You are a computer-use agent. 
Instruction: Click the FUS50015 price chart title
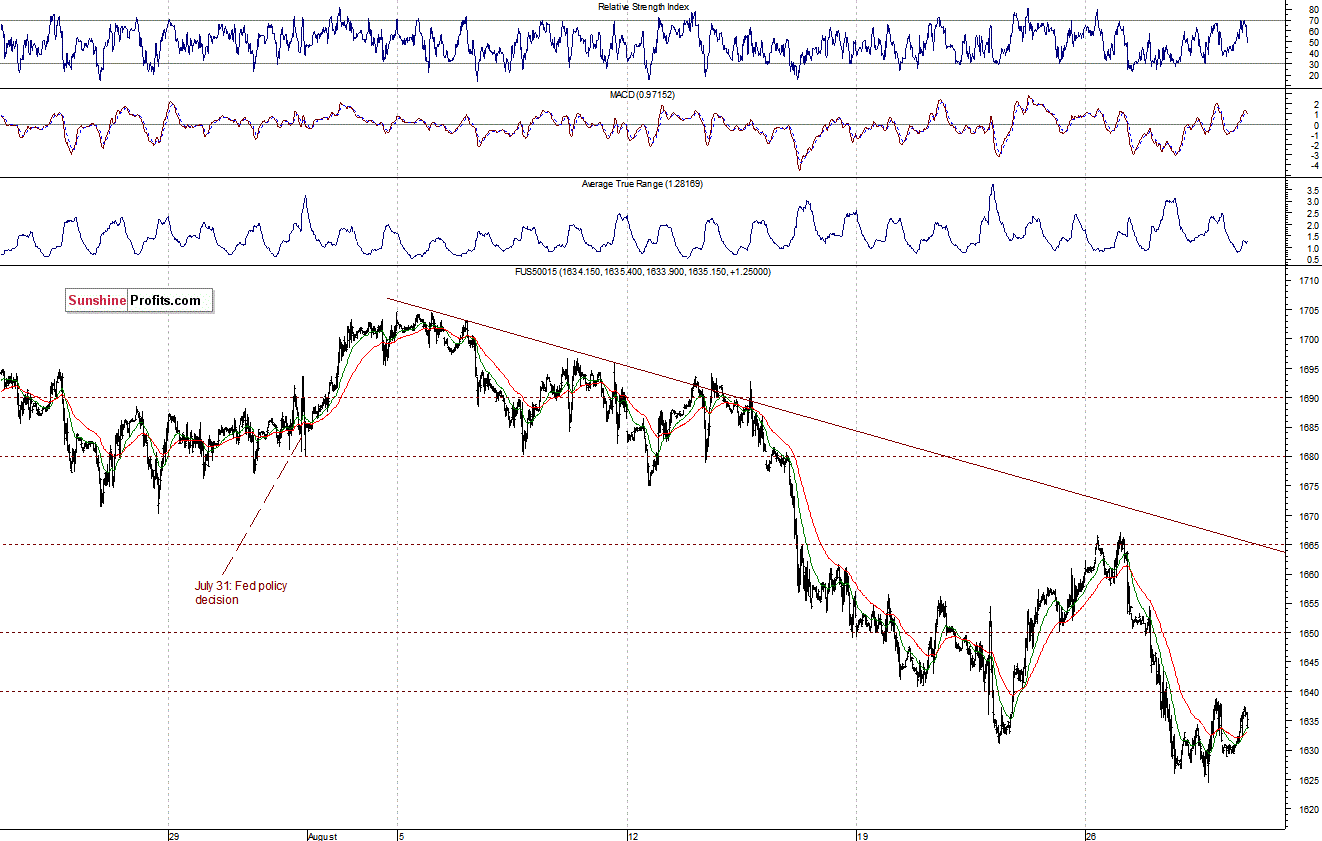642,272
